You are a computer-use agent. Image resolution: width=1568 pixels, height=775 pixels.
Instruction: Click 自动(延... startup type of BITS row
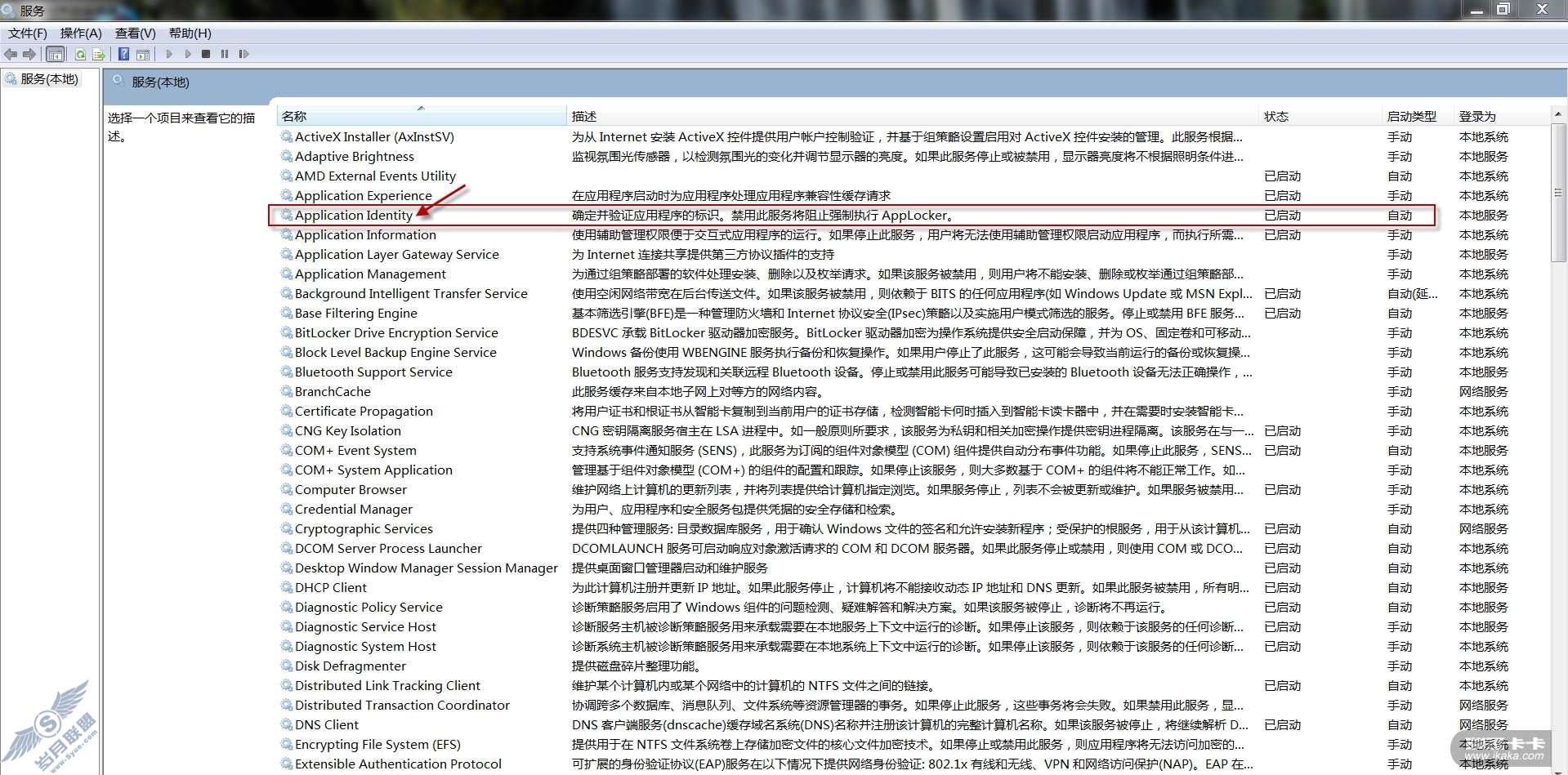coord(1412,293)
